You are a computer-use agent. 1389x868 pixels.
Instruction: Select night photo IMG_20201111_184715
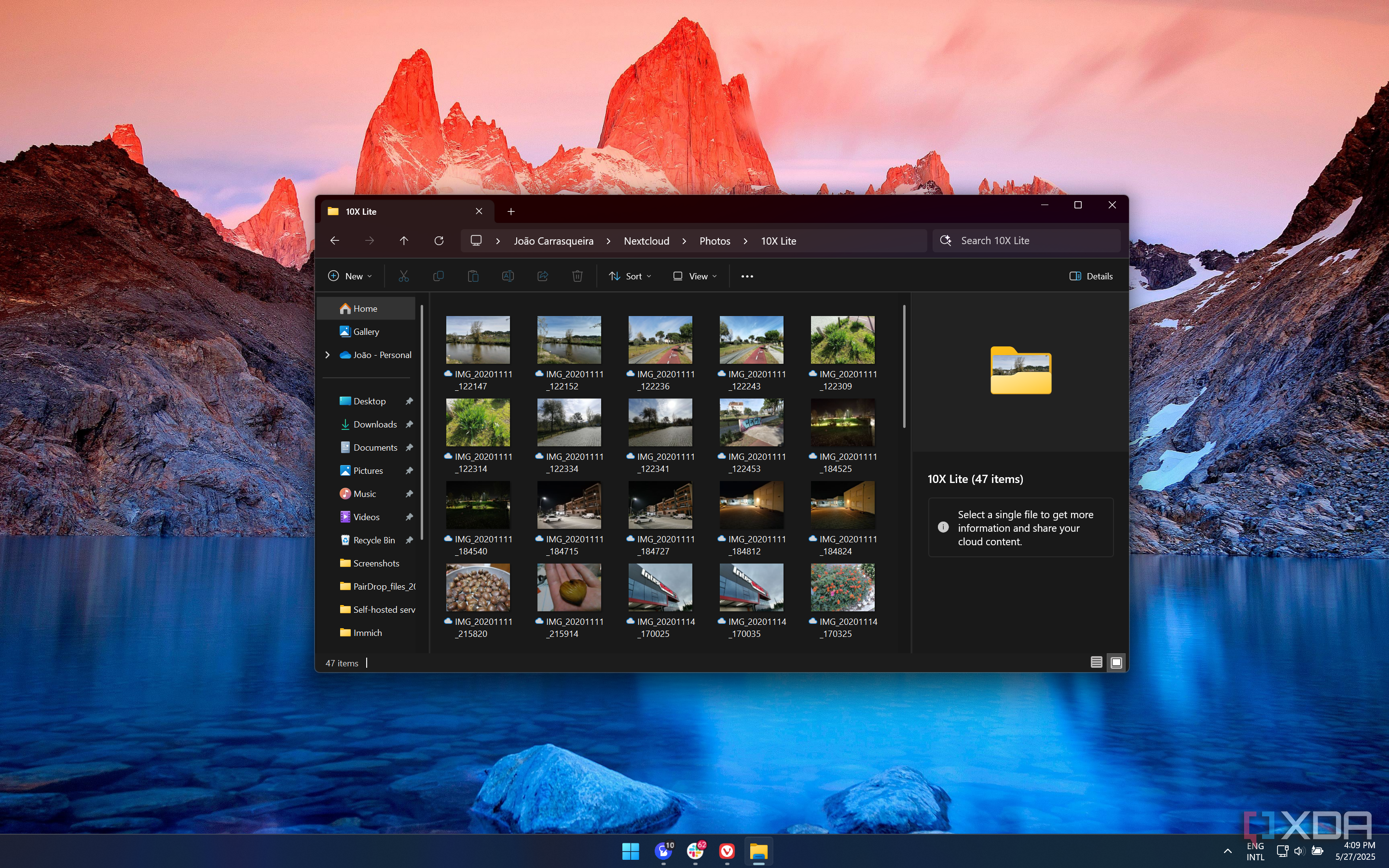pos(569,505)
